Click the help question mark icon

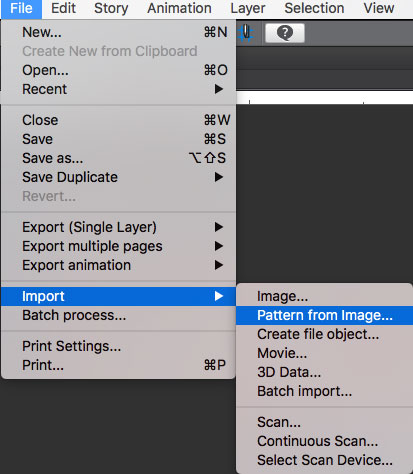[285, 33]
